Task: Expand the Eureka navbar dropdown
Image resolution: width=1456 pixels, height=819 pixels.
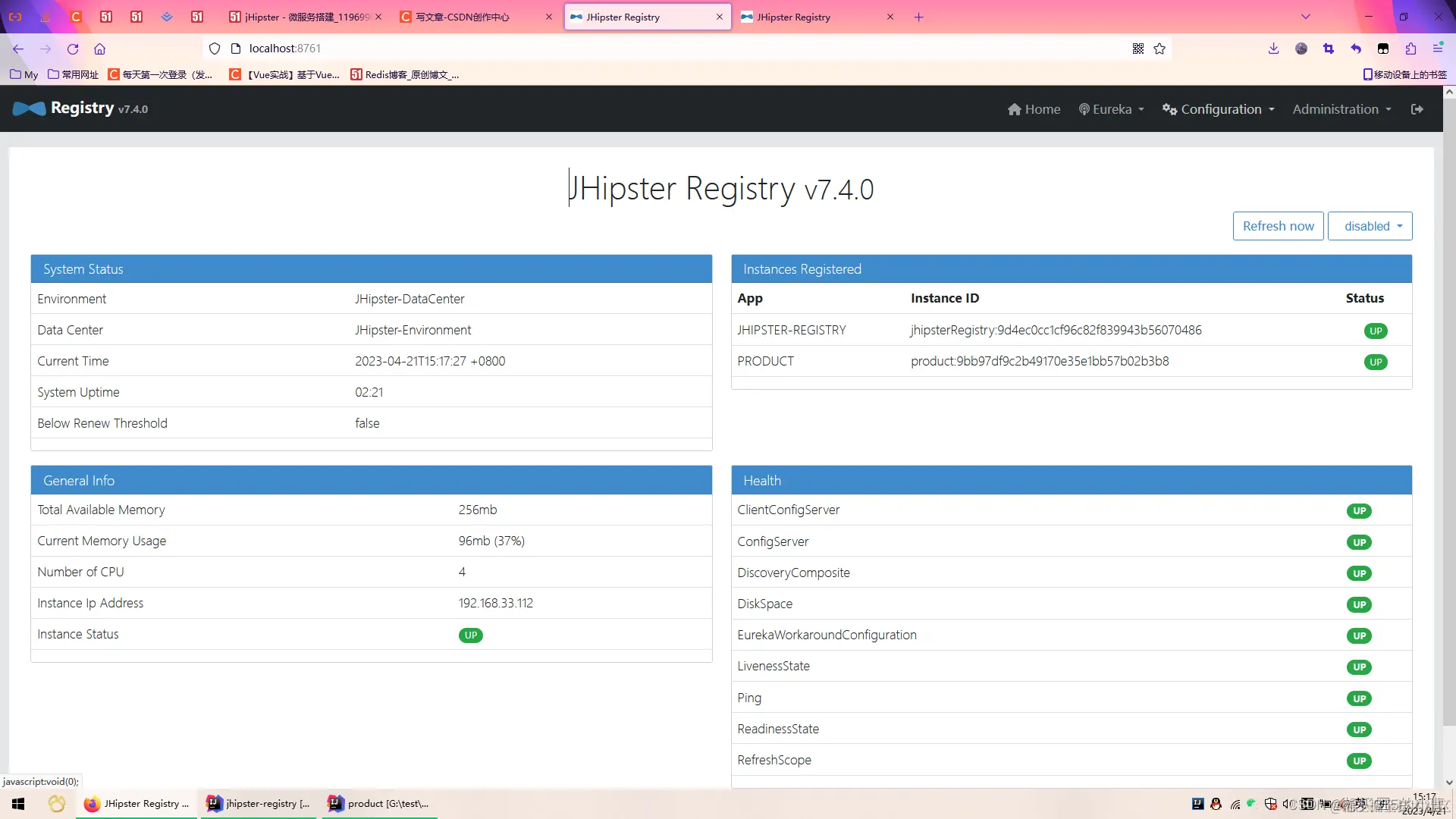Action: (1111, 109)
